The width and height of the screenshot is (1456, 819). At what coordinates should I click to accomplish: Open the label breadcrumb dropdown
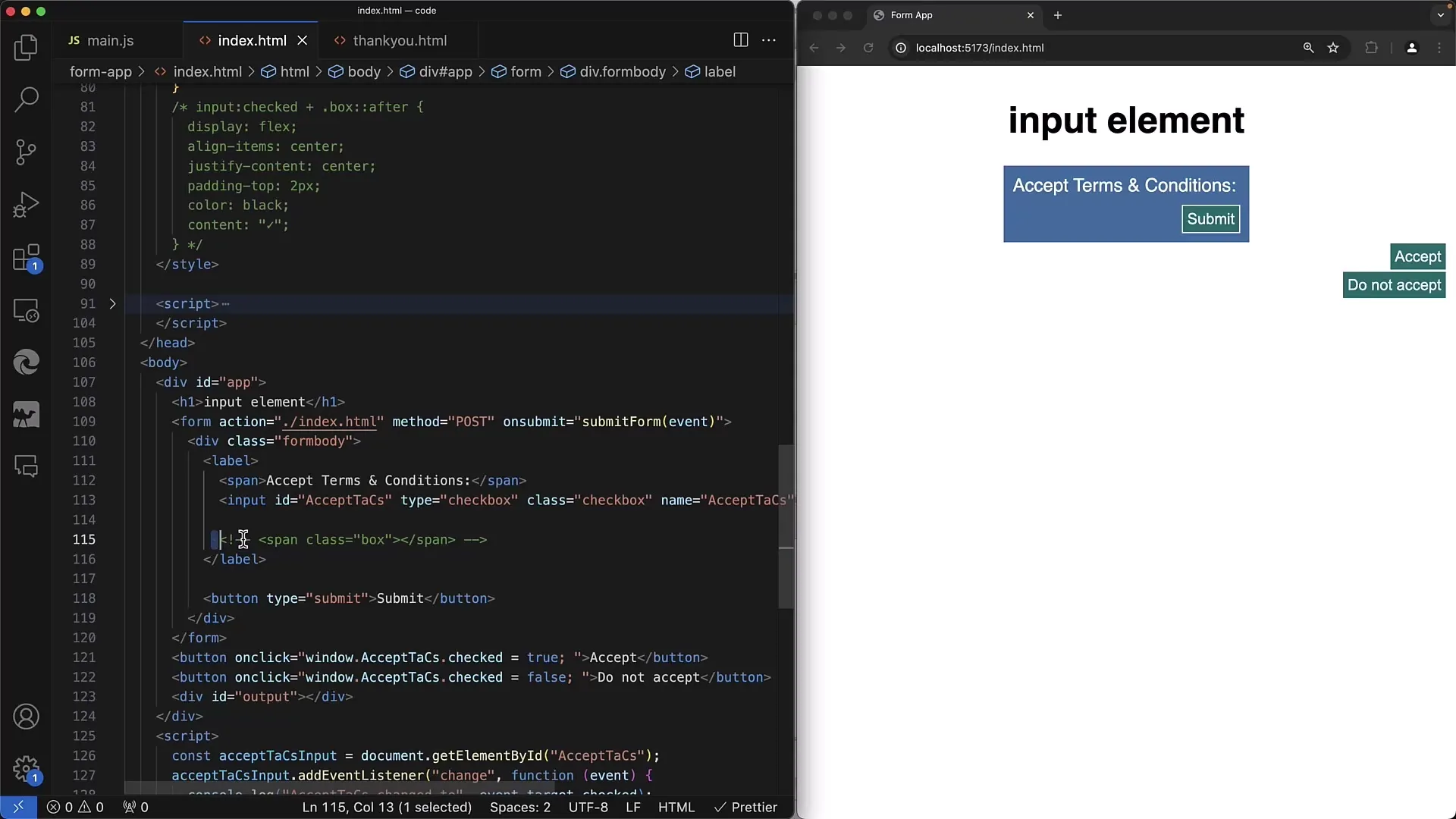tap(711, 71)
